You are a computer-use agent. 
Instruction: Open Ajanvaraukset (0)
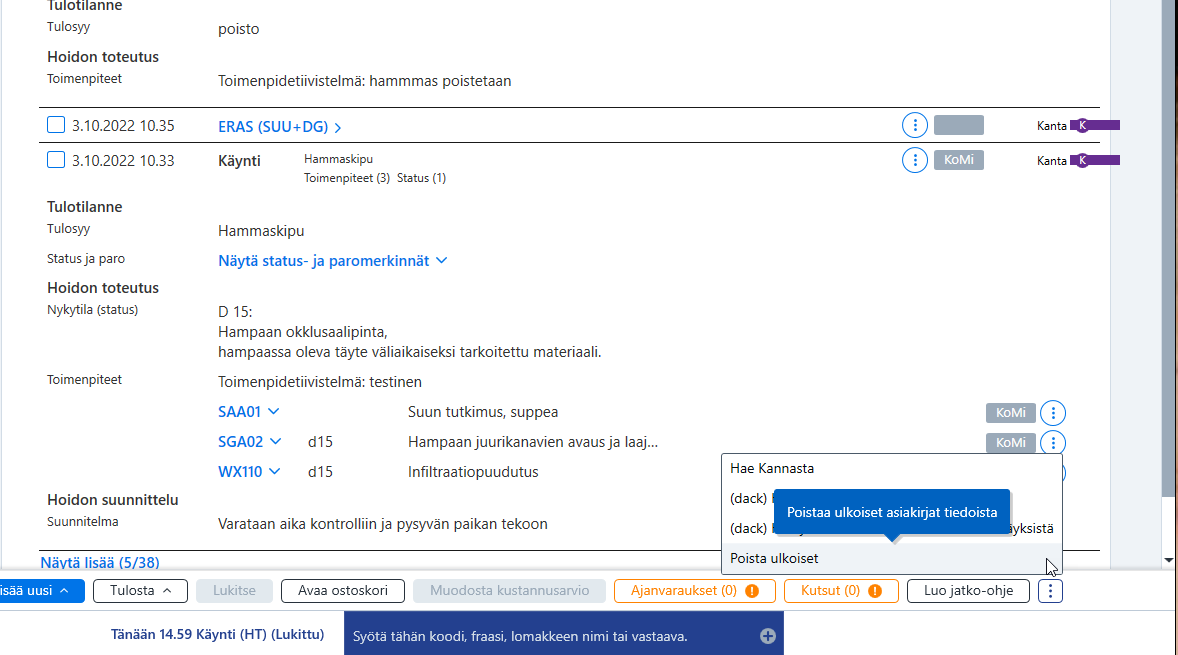coord(694,591)
